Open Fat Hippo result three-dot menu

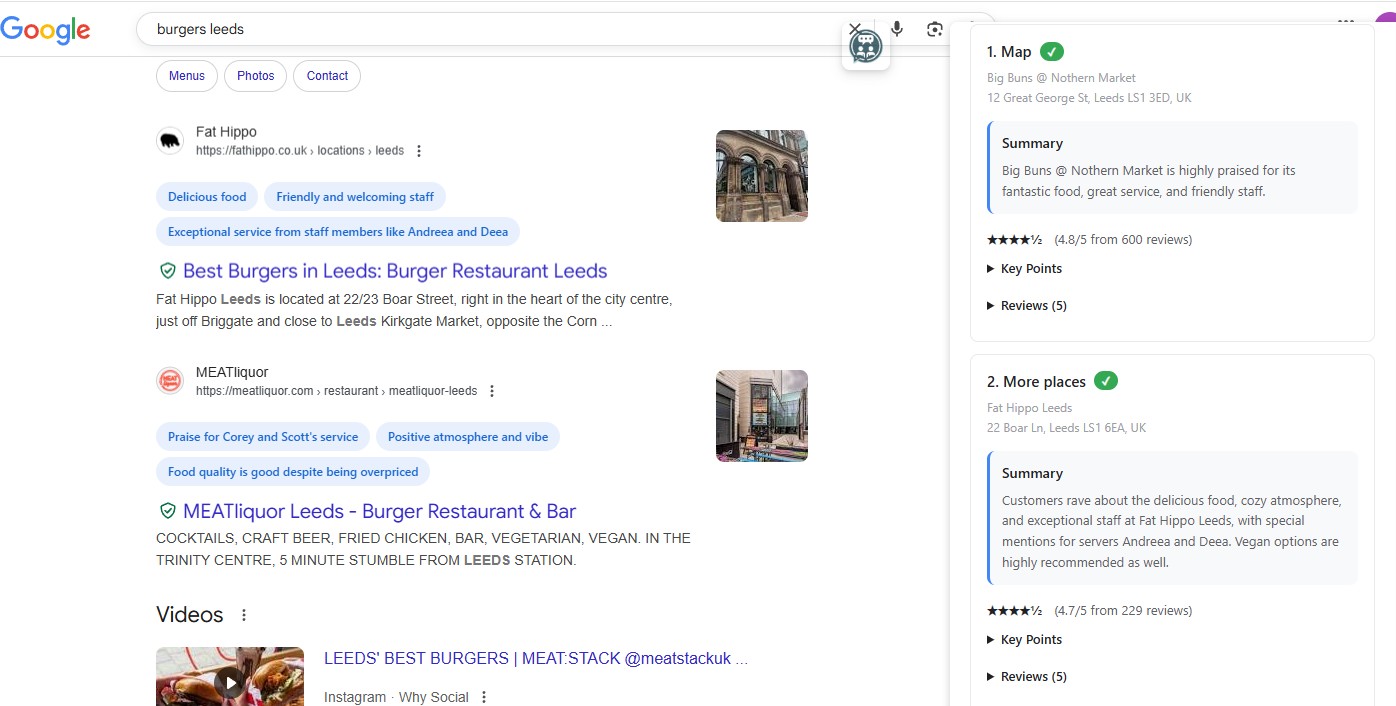[x=419, y=151]
